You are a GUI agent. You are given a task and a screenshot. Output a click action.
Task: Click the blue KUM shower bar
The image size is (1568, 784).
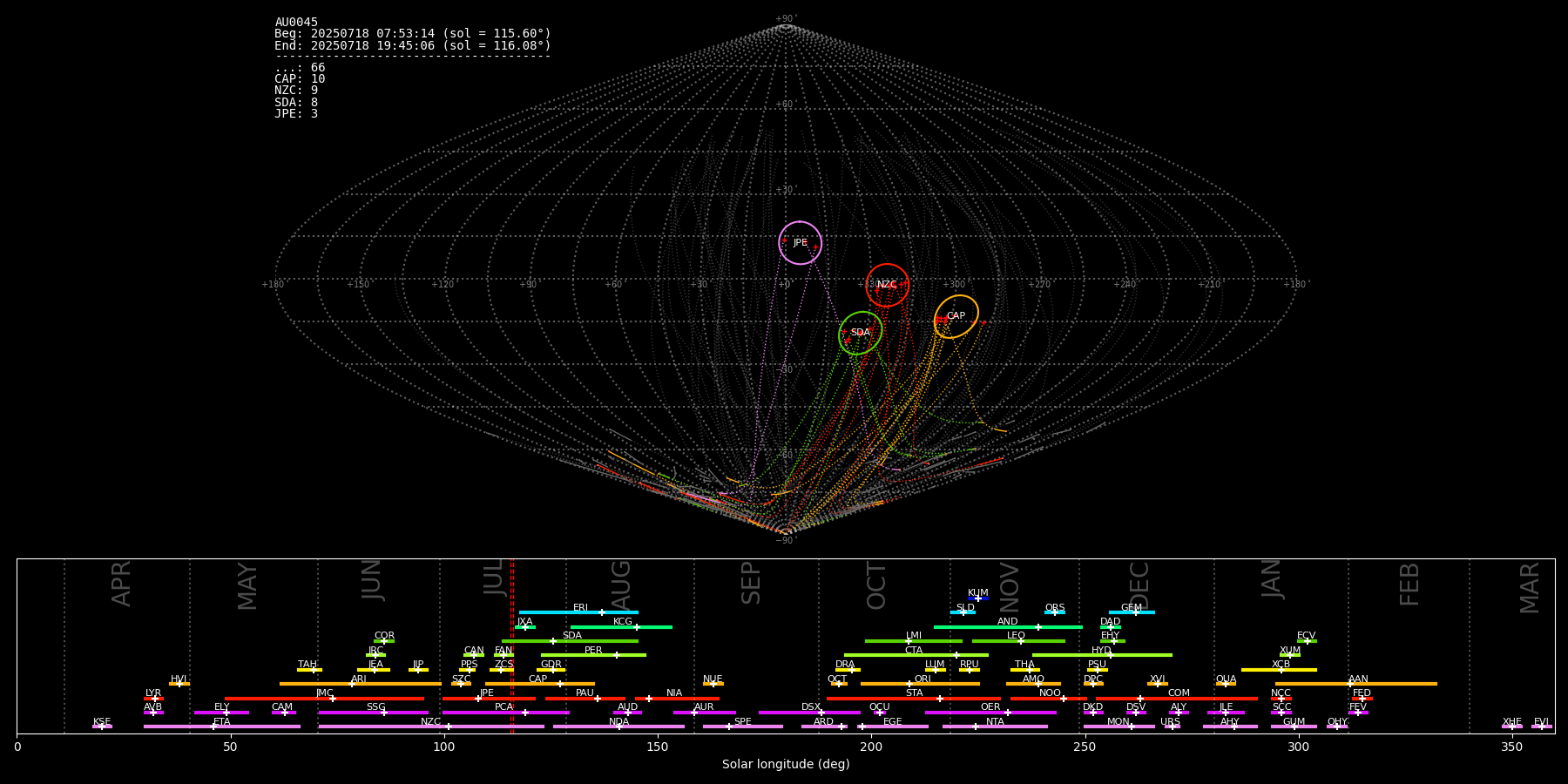tap(978, 598)
